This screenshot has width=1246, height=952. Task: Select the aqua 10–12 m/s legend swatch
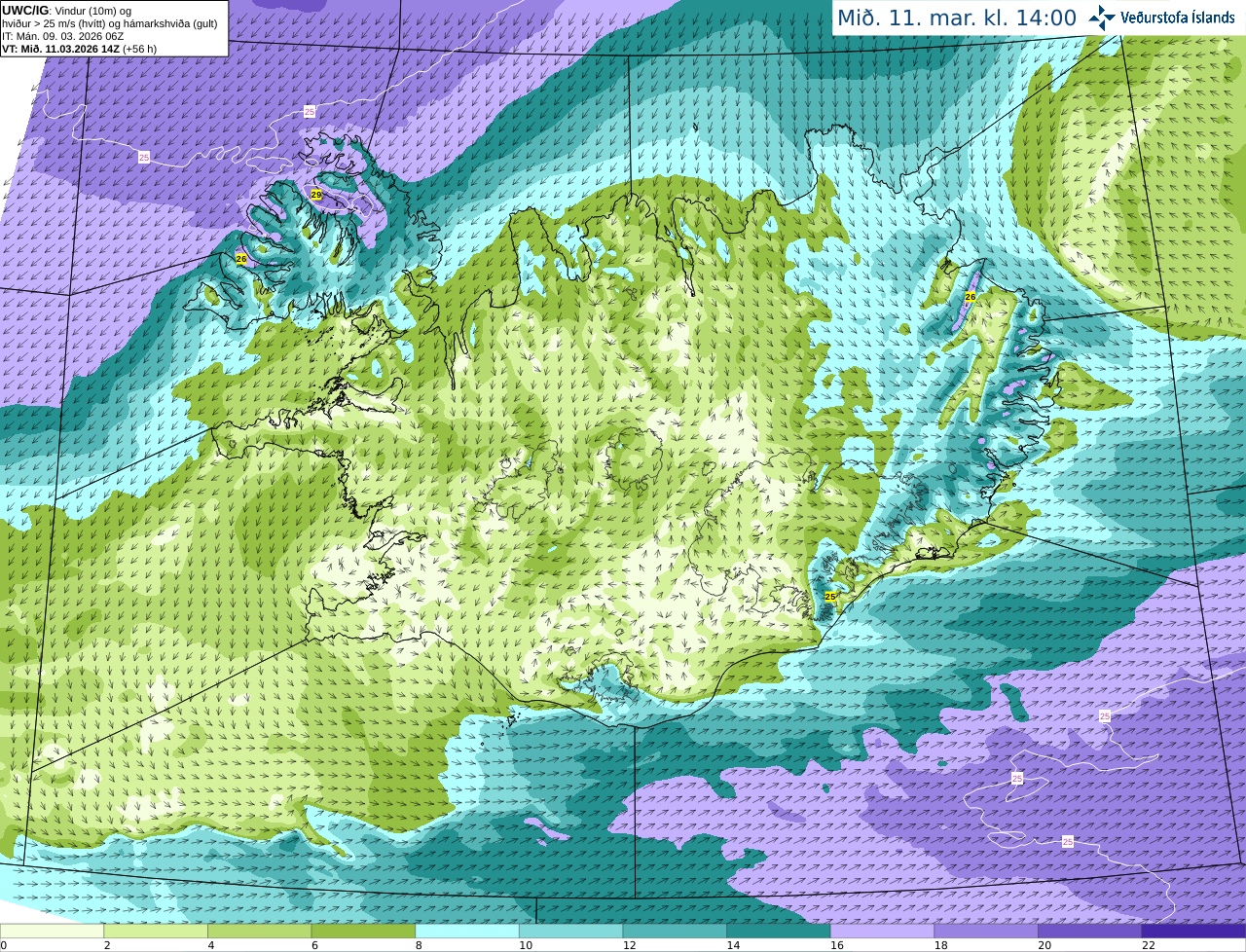(571, 931)
